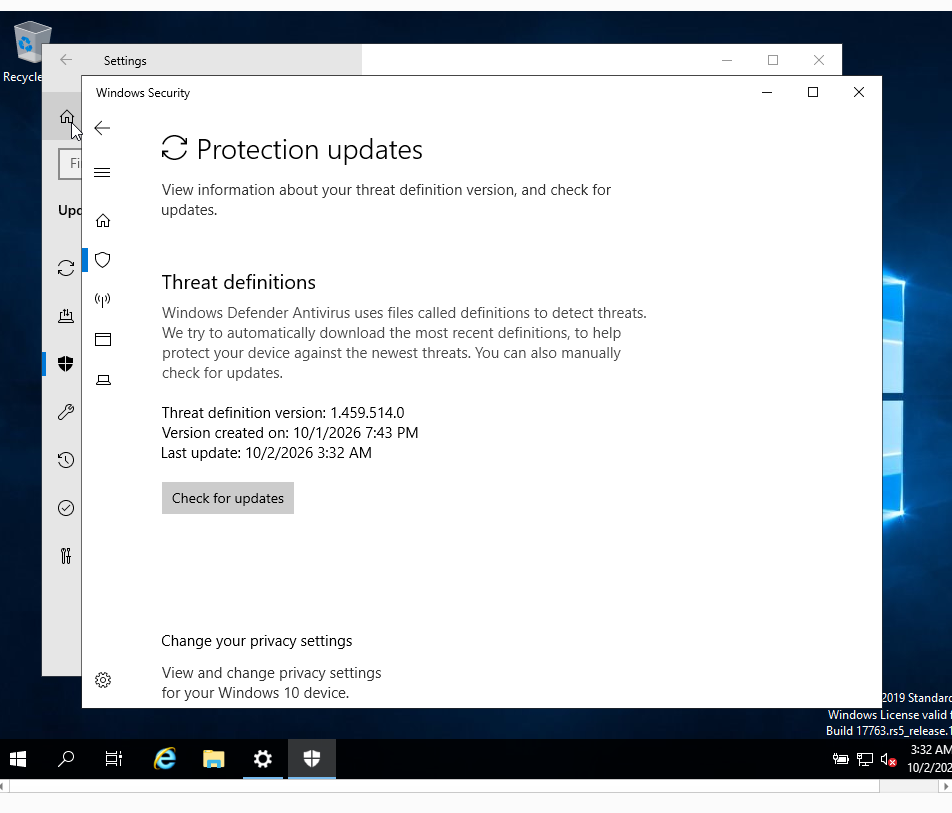Go to Home in the Settings window
The height and width of the screenshot is (813, 952).
[66, 117]
